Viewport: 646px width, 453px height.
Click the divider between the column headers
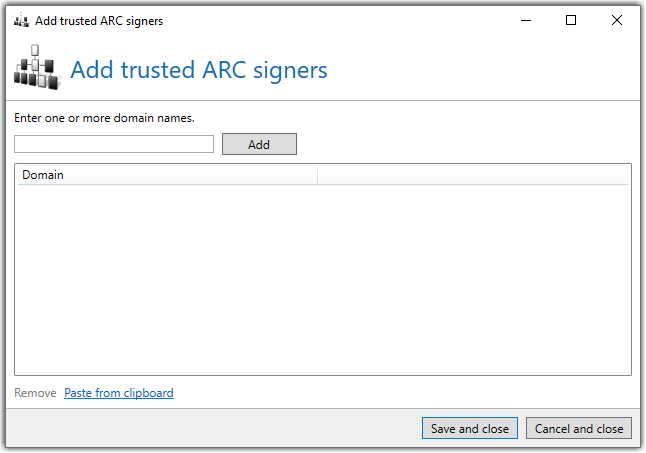pyautogui.click(x=318, y=175)
